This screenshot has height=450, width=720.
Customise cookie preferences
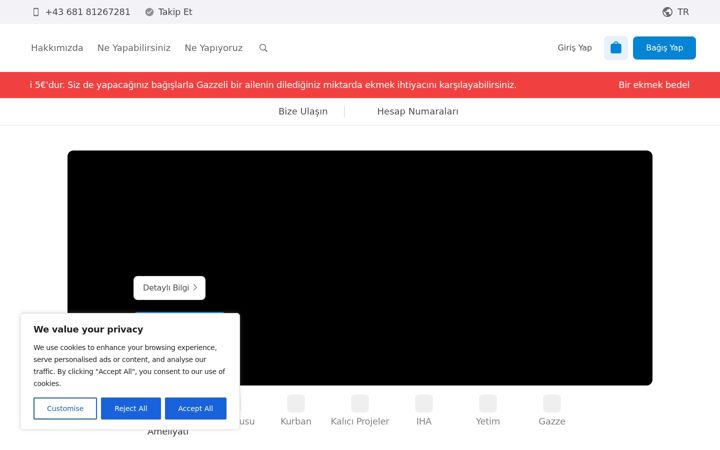(x=65, y=408)
